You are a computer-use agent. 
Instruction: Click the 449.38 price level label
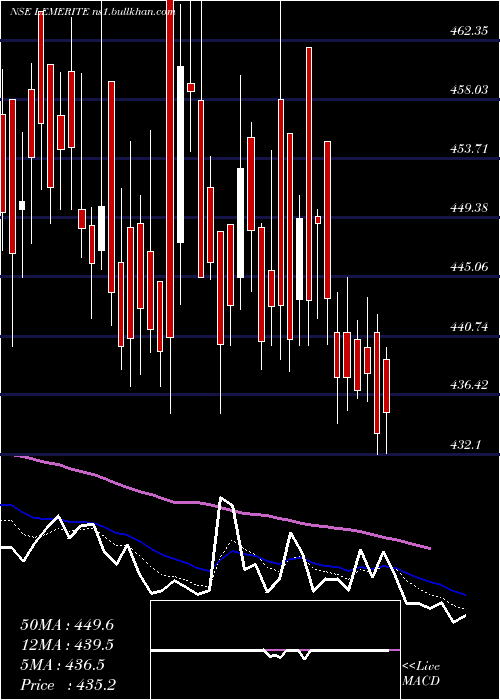pos(470,208)
